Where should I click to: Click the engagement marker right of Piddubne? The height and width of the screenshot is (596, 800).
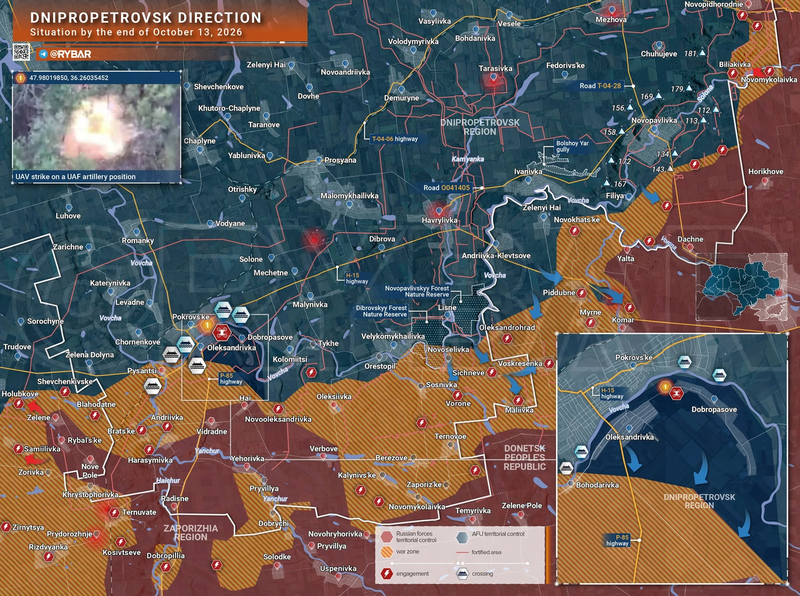(581, 293)
